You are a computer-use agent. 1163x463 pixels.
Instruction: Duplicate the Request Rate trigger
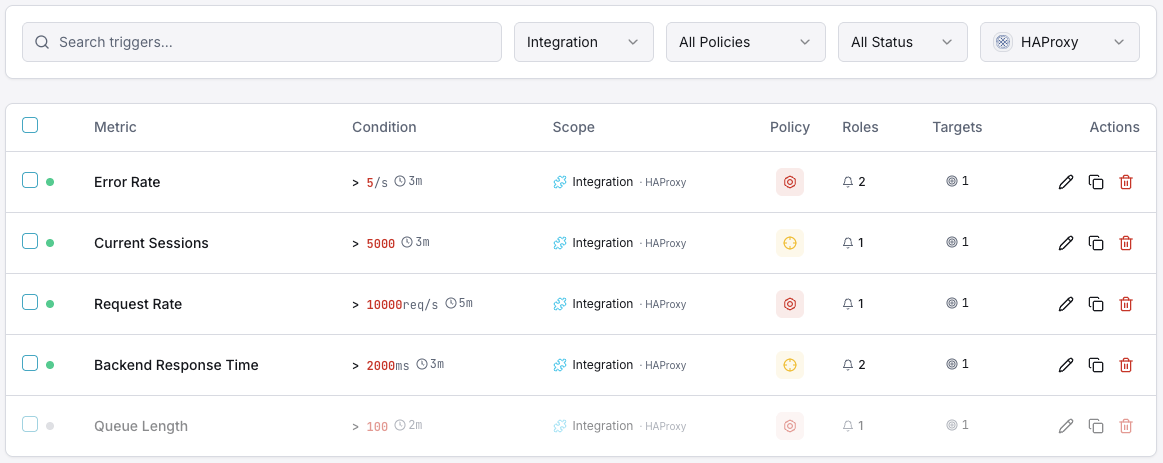click(x=1096, y=303)
